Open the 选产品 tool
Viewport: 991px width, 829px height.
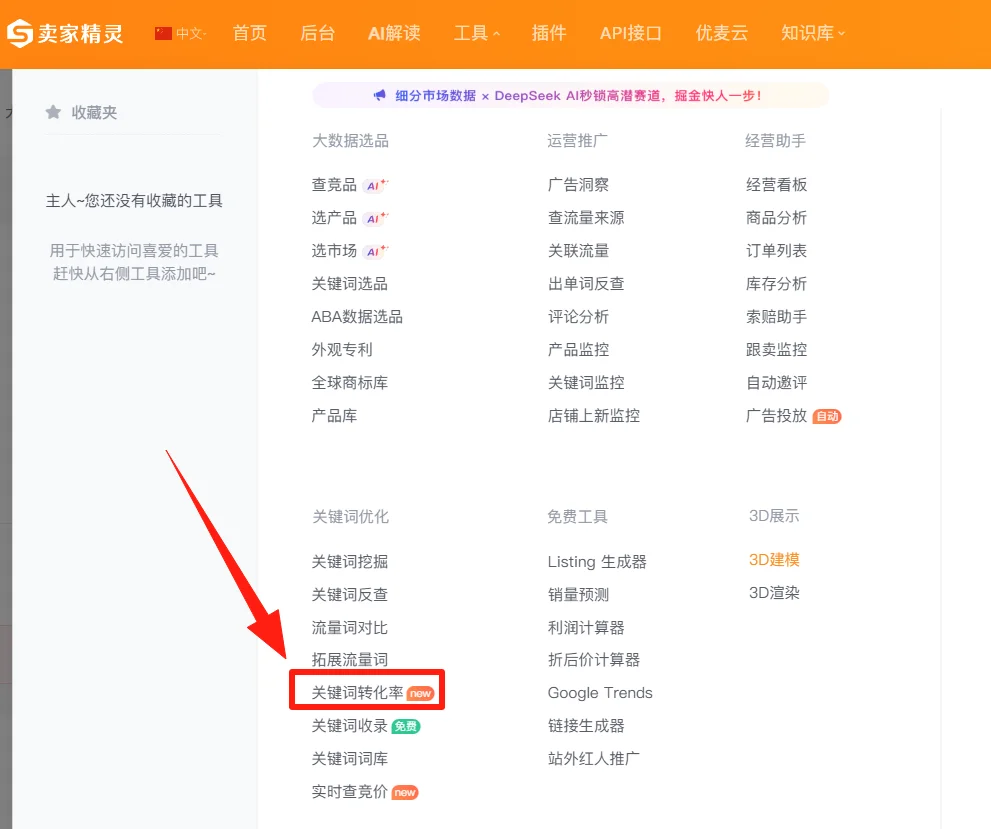tap(334, 217)
